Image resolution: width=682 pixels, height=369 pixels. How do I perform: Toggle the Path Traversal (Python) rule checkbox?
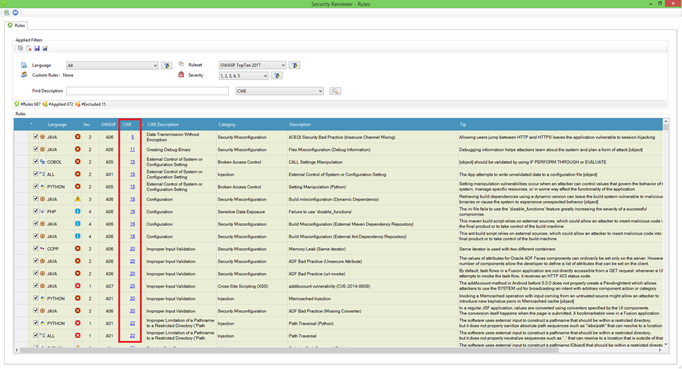(x=36, y=323)
